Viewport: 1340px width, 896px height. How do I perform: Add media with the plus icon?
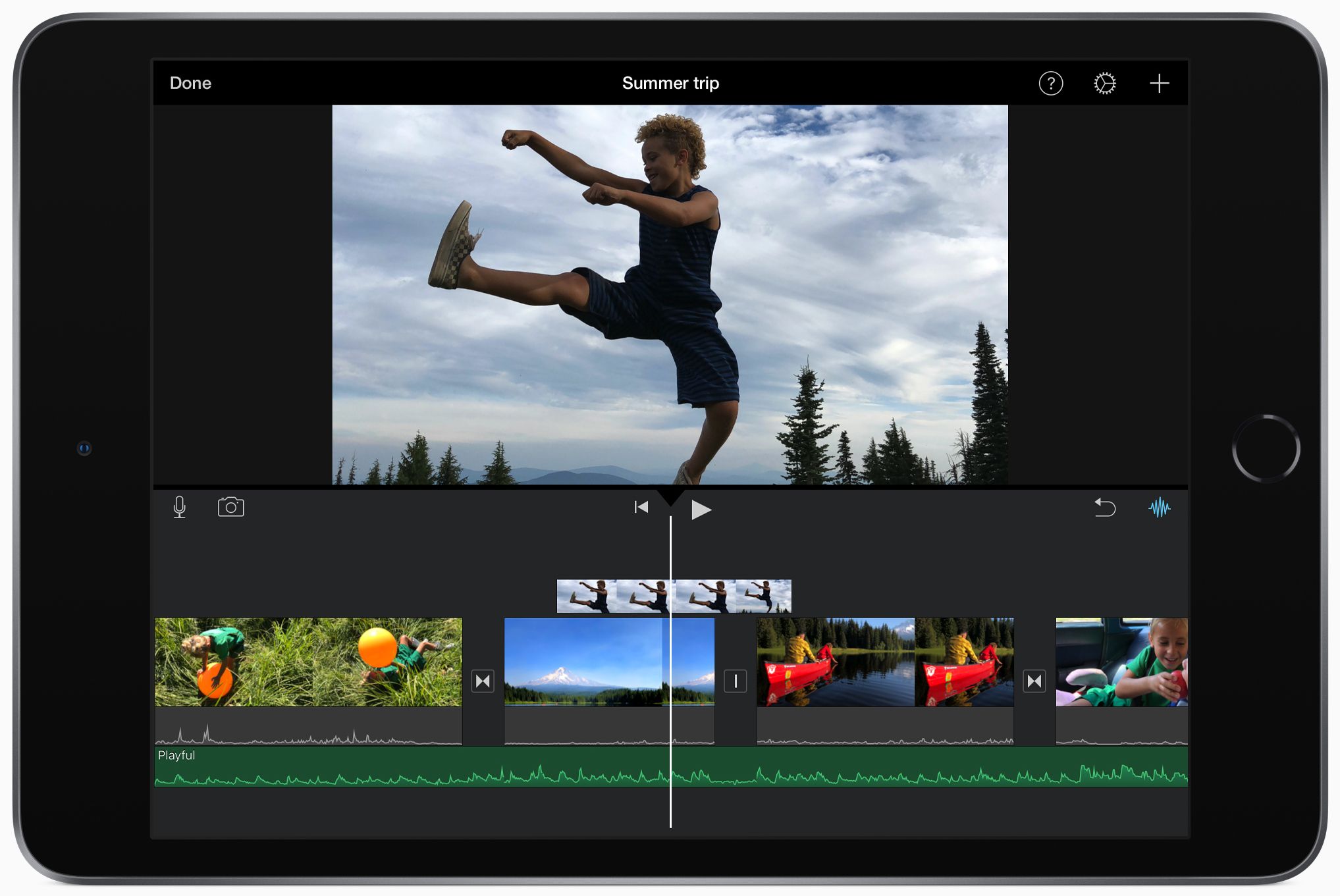coord(1159,84)
